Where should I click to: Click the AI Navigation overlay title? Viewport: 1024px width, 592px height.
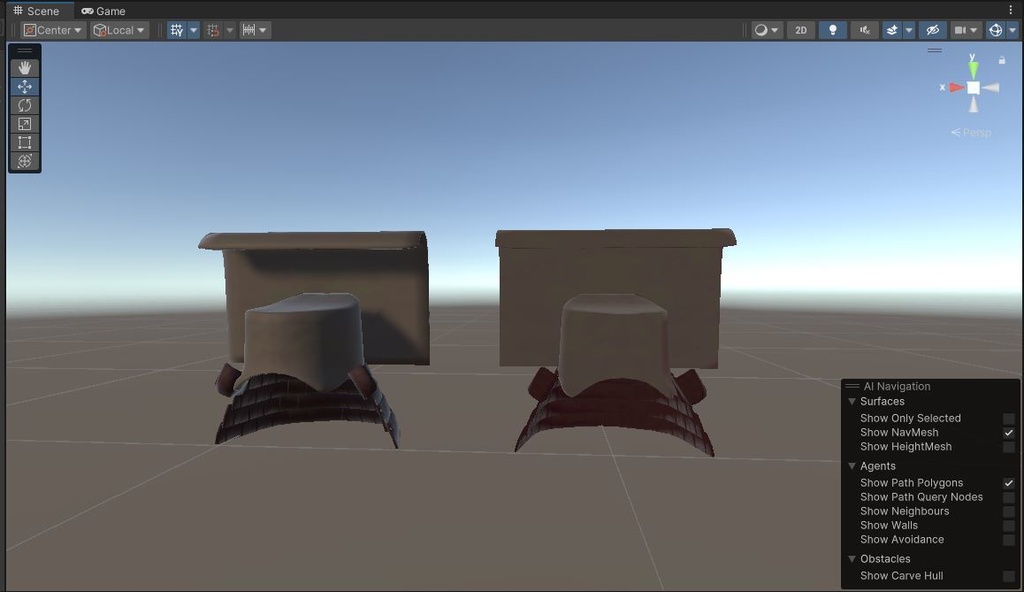897,386
